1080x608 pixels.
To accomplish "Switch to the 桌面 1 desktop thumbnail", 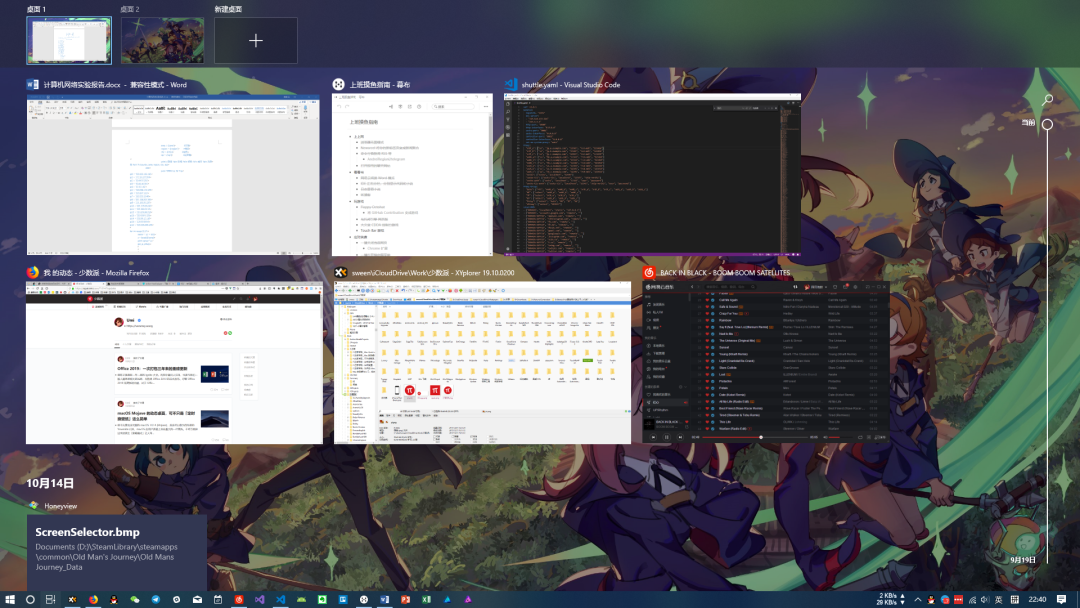I will [x=69, y=41].
